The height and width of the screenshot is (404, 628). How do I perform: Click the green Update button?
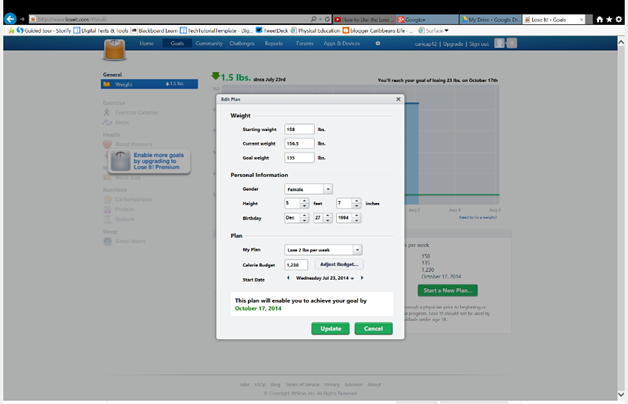point(330,328)
